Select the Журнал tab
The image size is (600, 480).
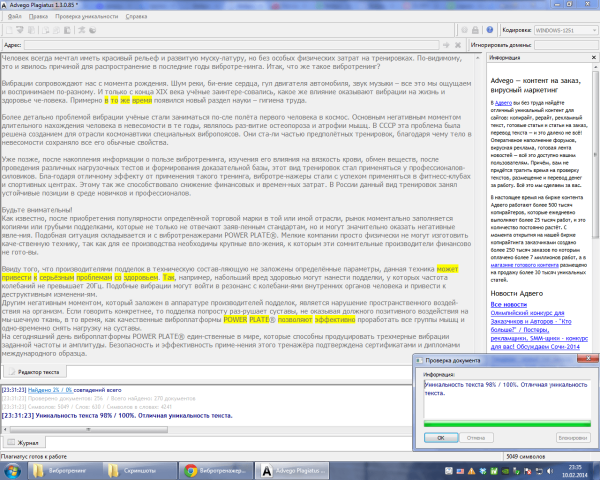[x=24, y=442]
